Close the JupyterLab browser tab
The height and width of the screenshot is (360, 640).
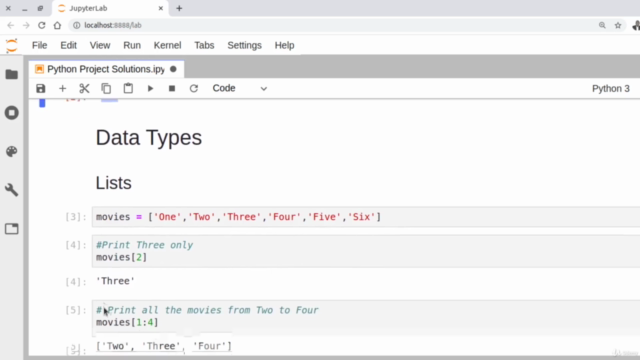[x=161, y=8]
